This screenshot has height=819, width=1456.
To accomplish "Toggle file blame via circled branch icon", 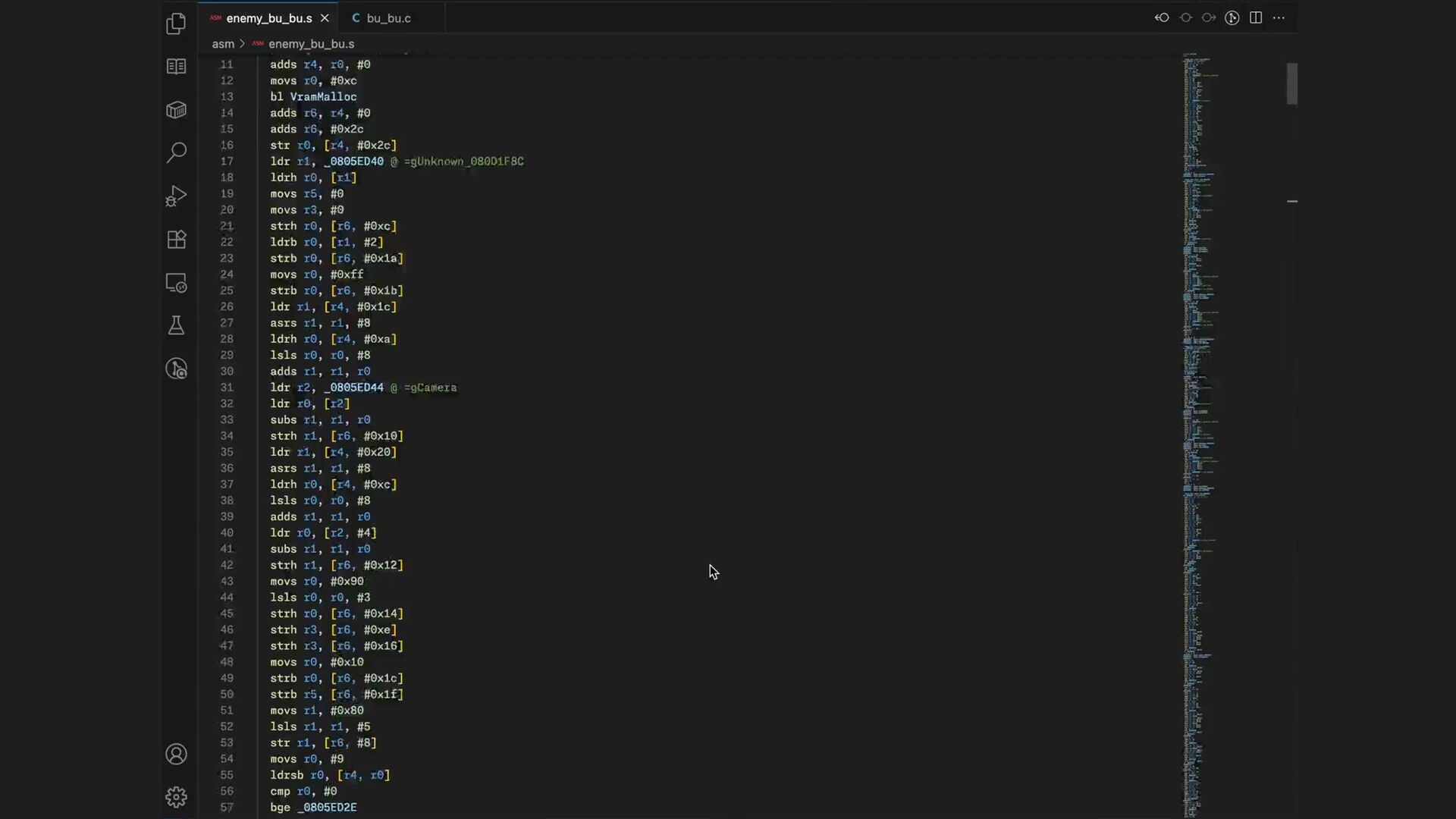I will coord(1232,17).
